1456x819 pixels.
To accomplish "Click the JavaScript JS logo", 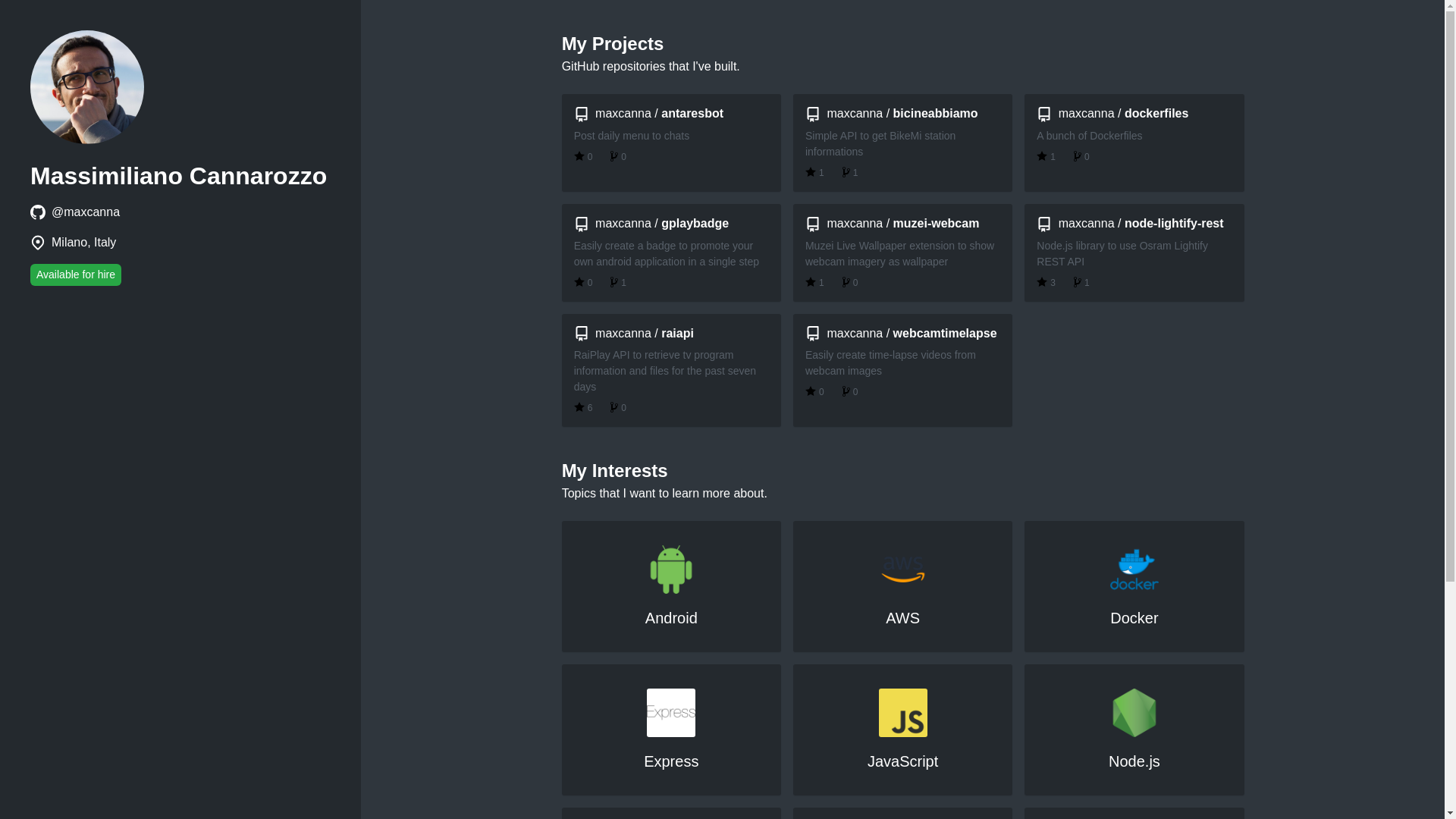I will coord(902,713).
